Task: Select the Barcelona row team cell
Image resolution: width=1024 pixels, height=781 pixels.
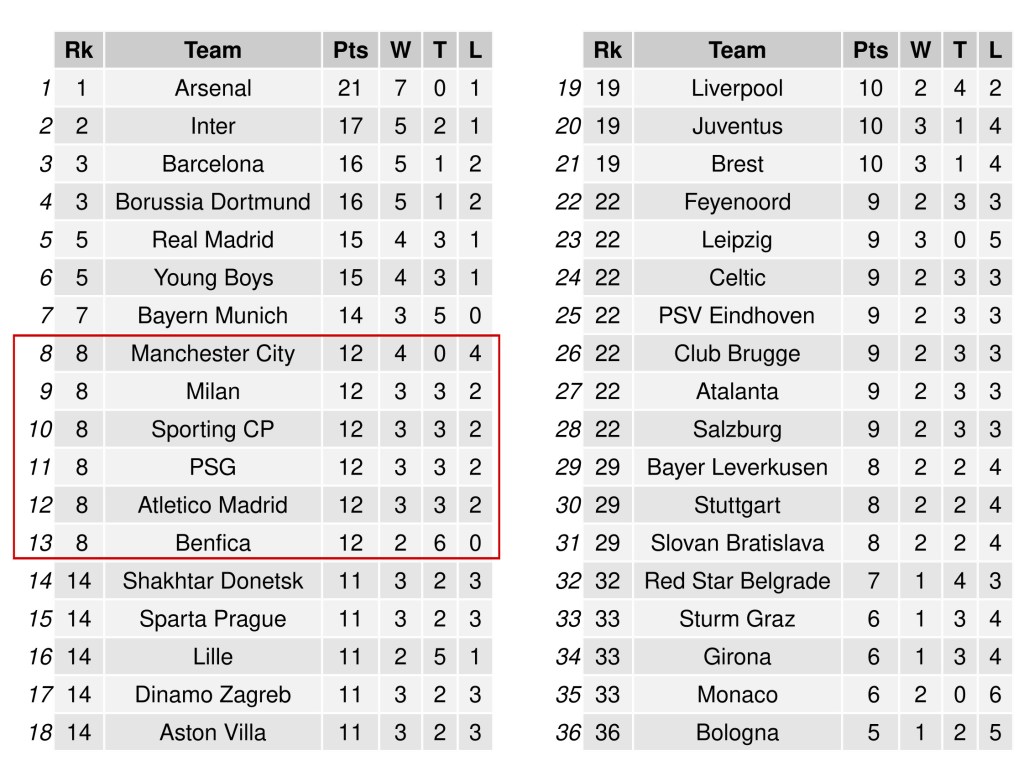Action: click(213, 164)
